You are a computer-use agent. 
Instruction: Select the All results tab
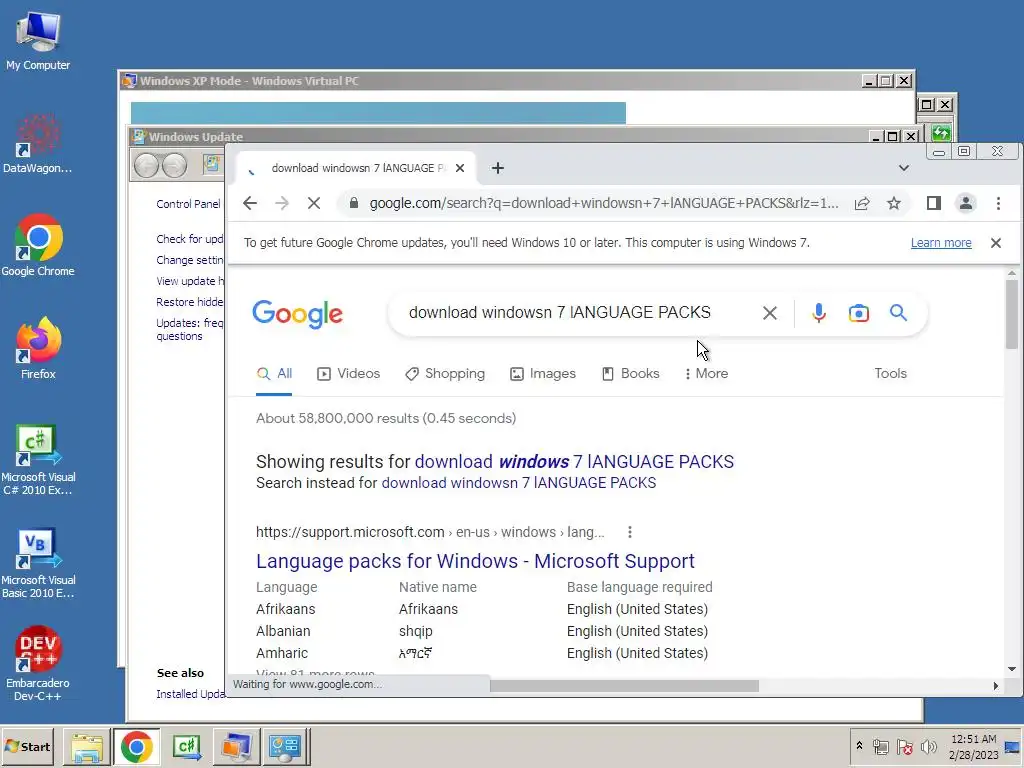(x=274, y=374)
